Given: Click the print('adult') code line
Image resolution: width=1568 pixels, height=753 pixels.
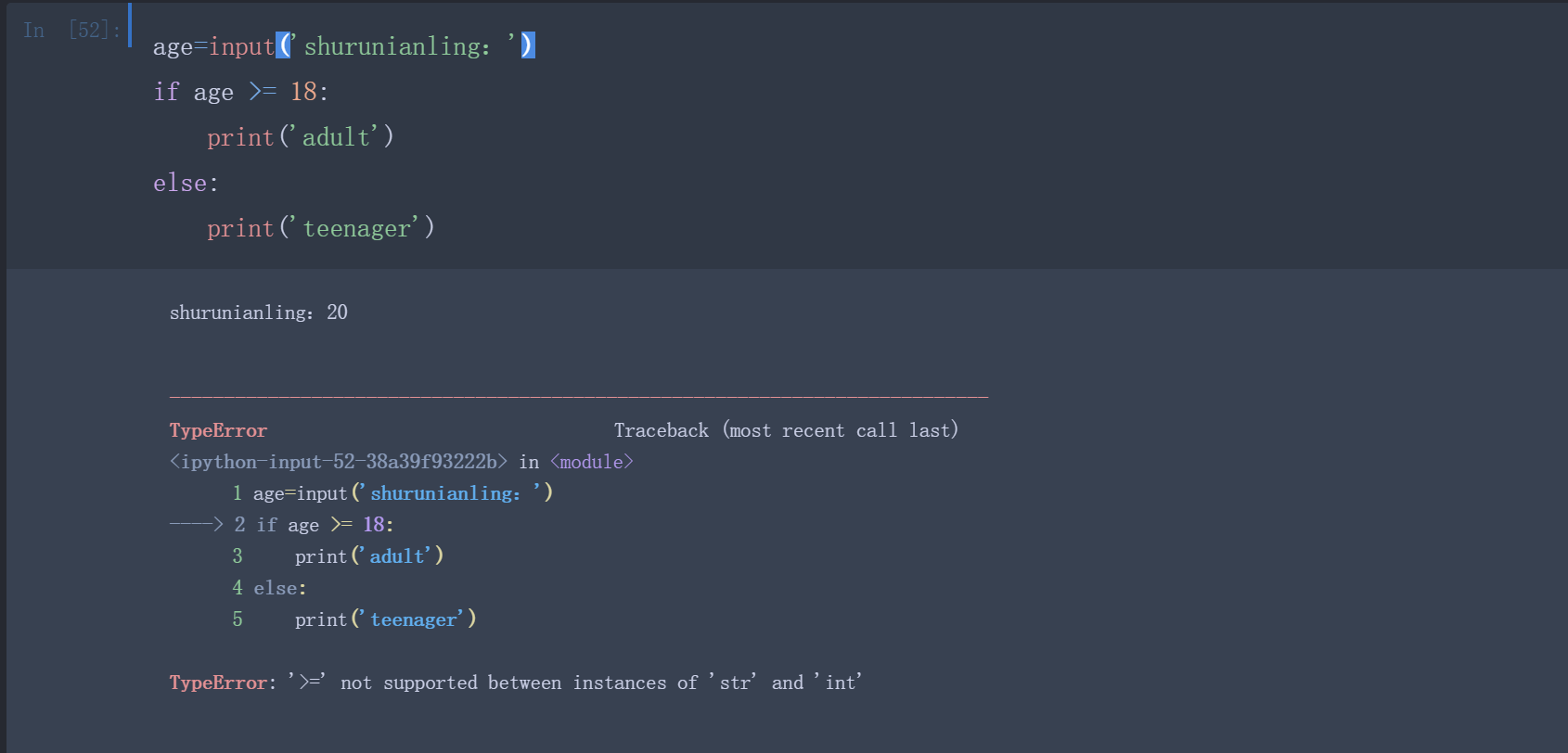Looking at the screenshot, I should click(x=301, y=136).
